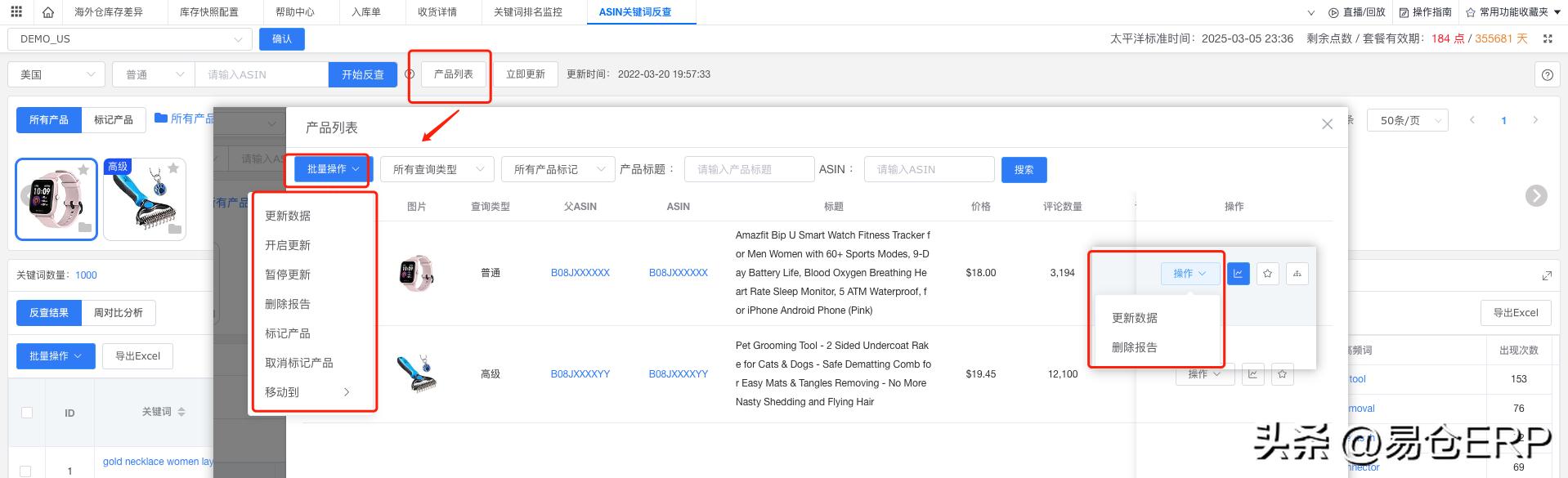
Task: Sort by the 关键词 column arrows
Action: click(181, 412)
